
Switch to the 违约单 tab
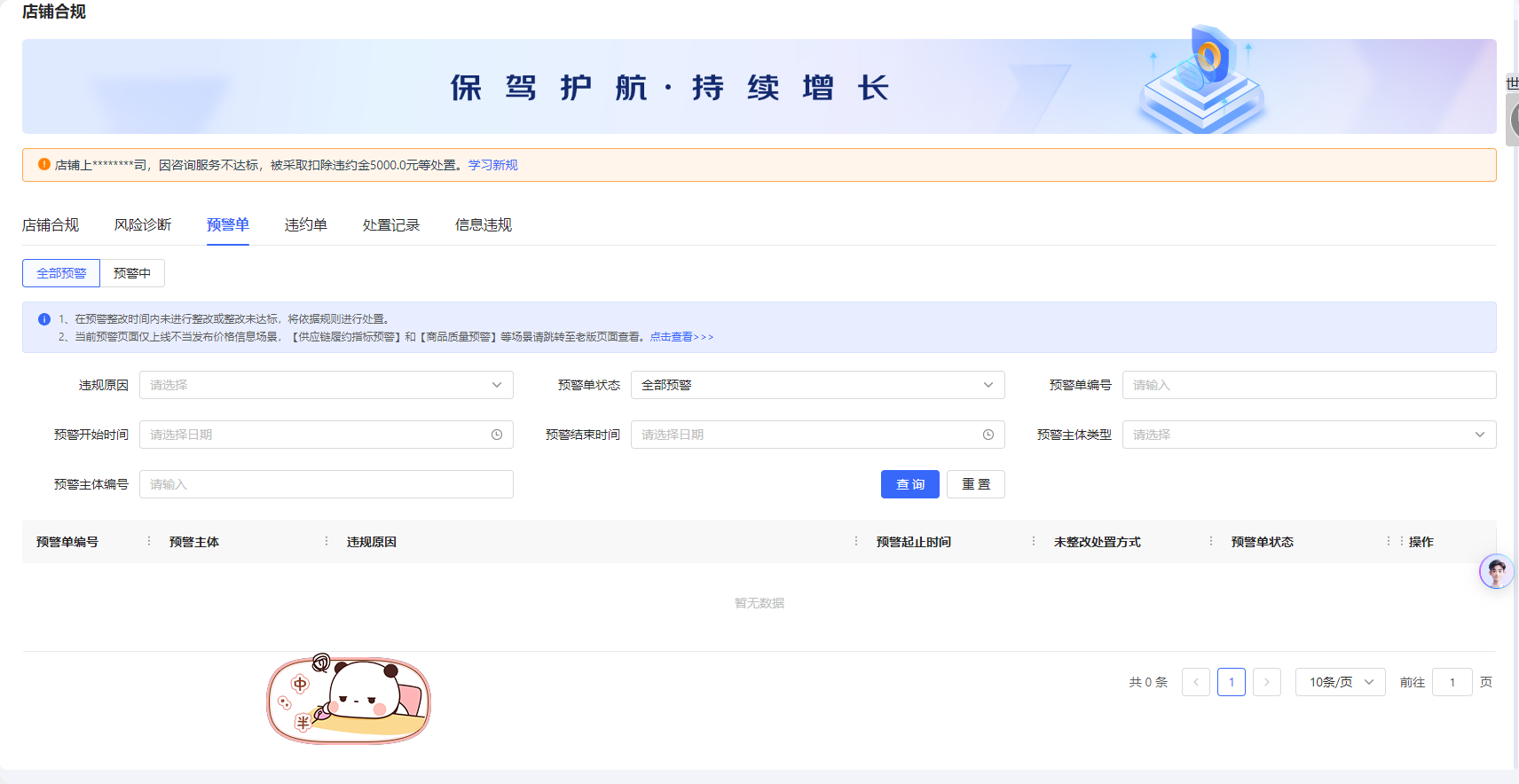(306, 225)
